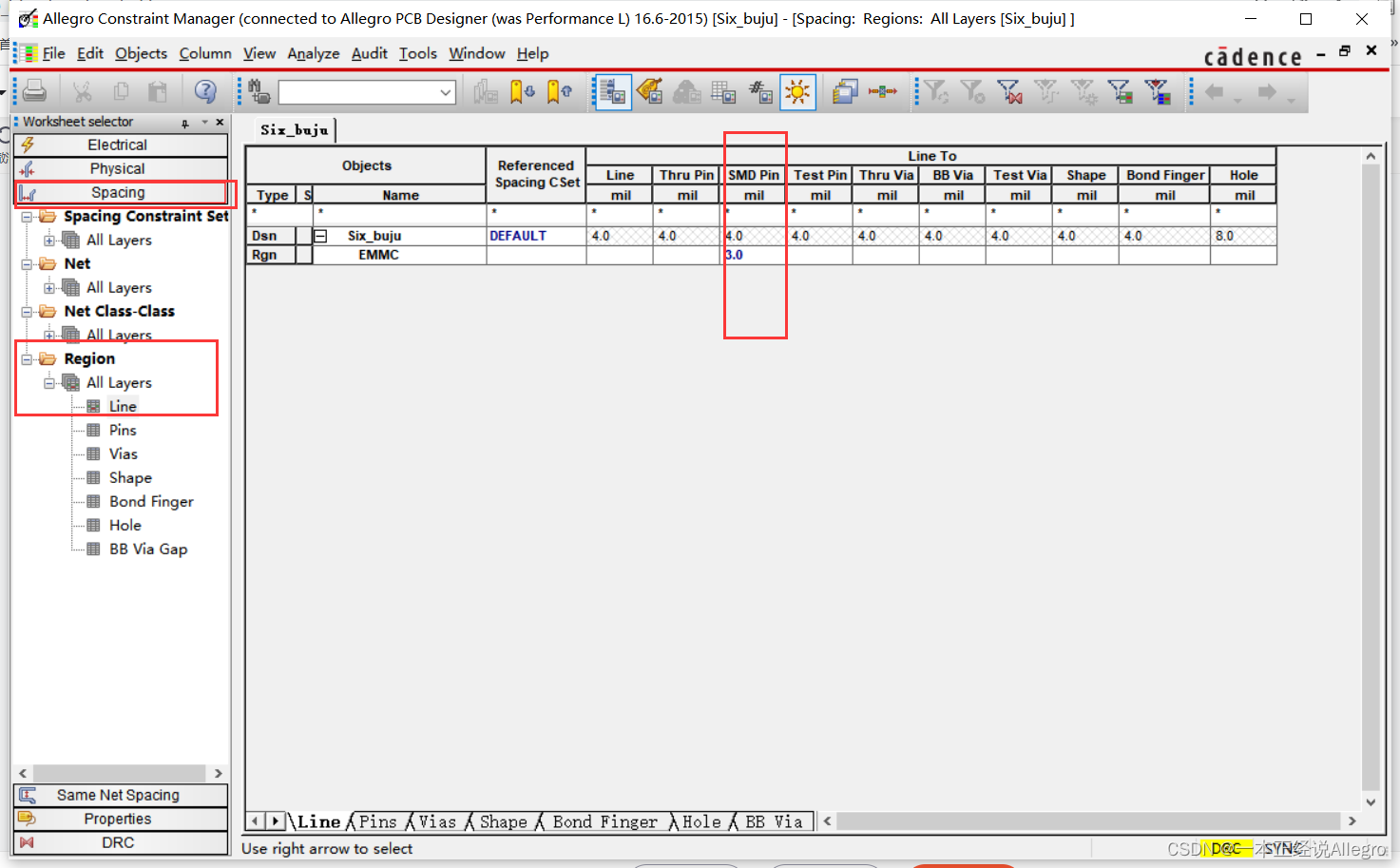The image size is (1400, 868).
Task: Click tree panel's horizontal scrollbar right arrow
Action: [219, 773]
